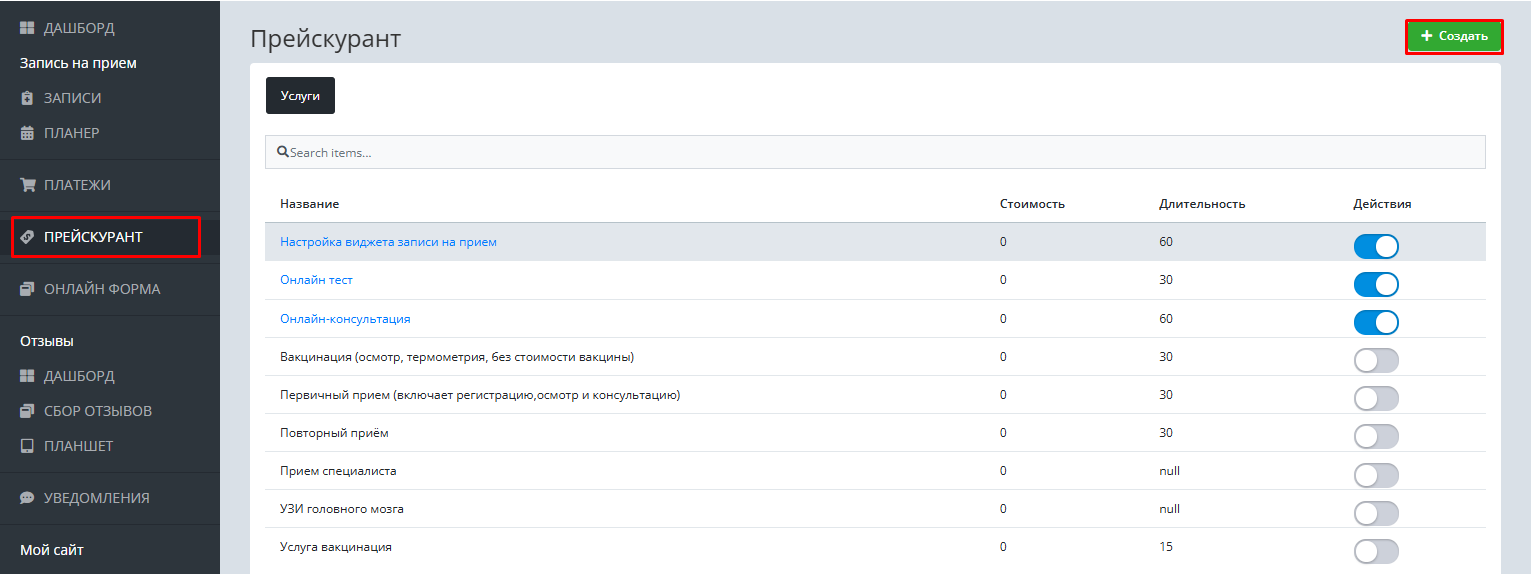The height and width of the screenshot is (574, 1532).
Task: Switch on the Услуга вакцинация toggle
Action: [1375, 551]
